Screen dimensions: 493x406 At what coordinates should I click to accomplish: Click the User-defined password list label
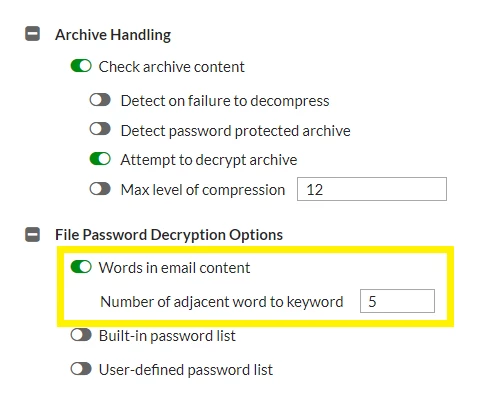tap(186, 370)
